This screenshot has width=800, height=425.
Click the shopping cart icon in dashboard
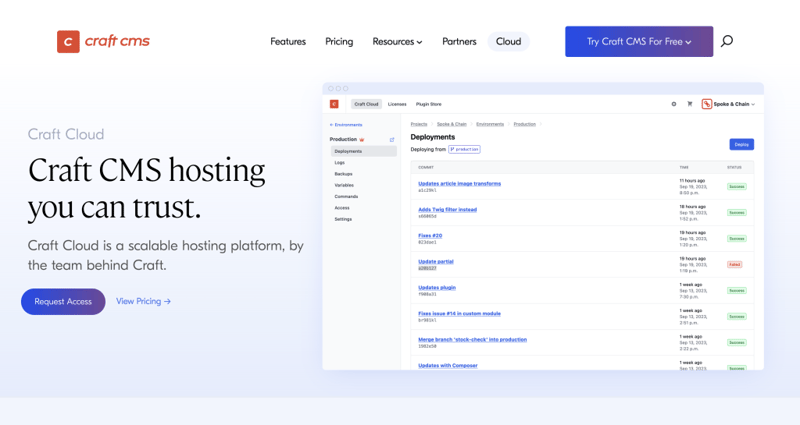pos(689,104)
